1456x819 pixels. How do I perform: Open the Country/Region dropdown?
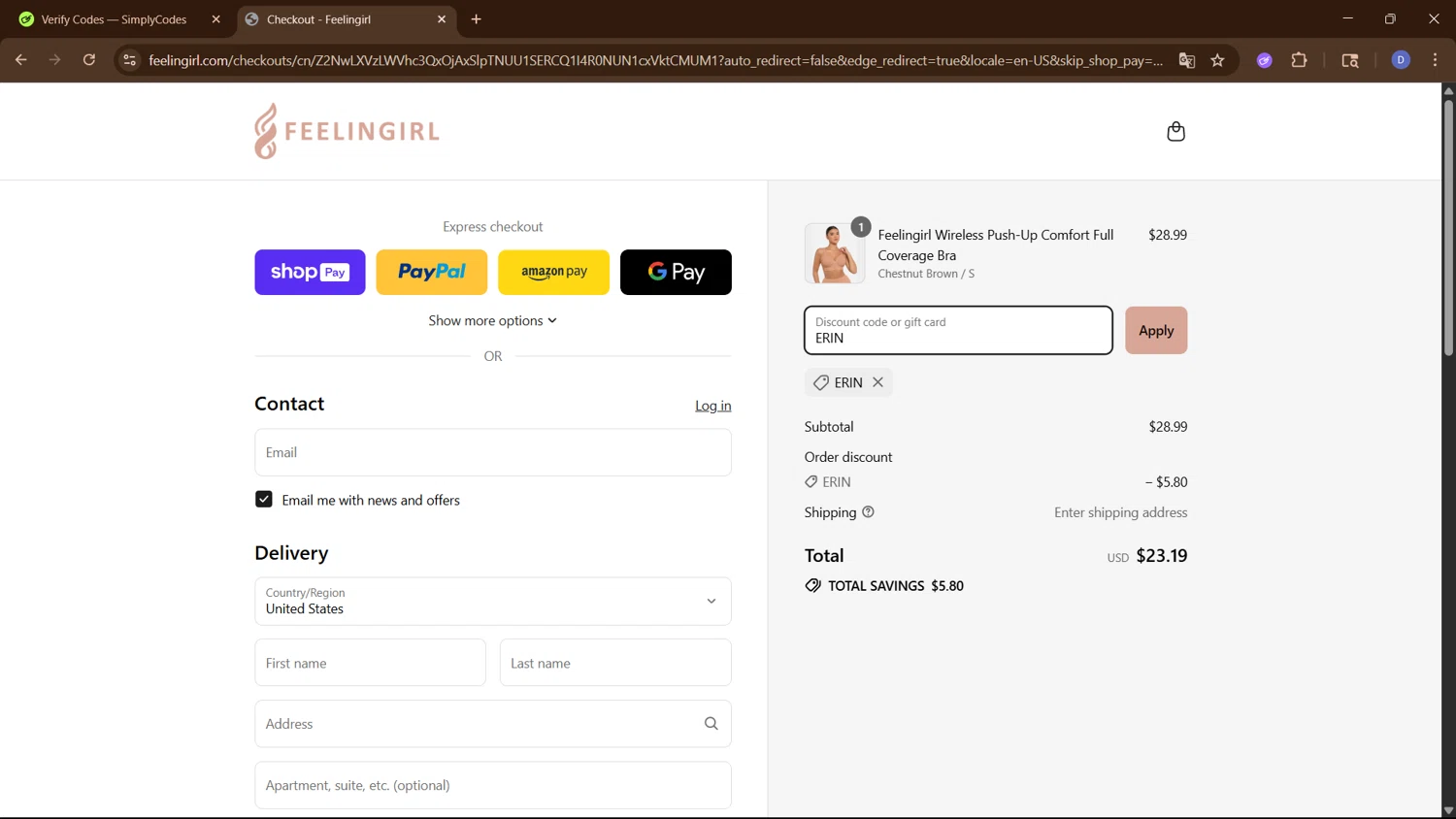493,602
